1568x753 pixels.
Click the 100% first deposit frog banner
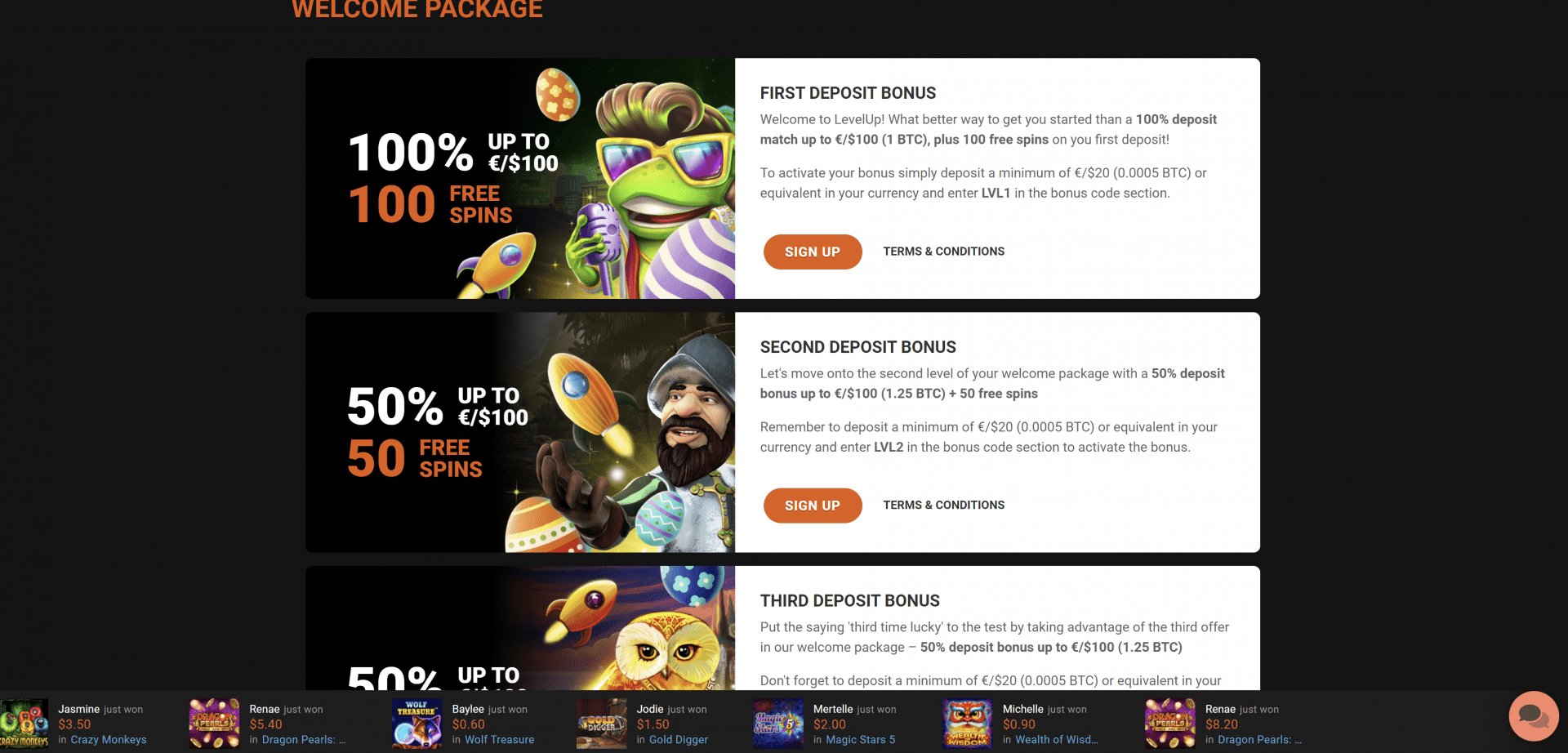[x=520, y=178]
